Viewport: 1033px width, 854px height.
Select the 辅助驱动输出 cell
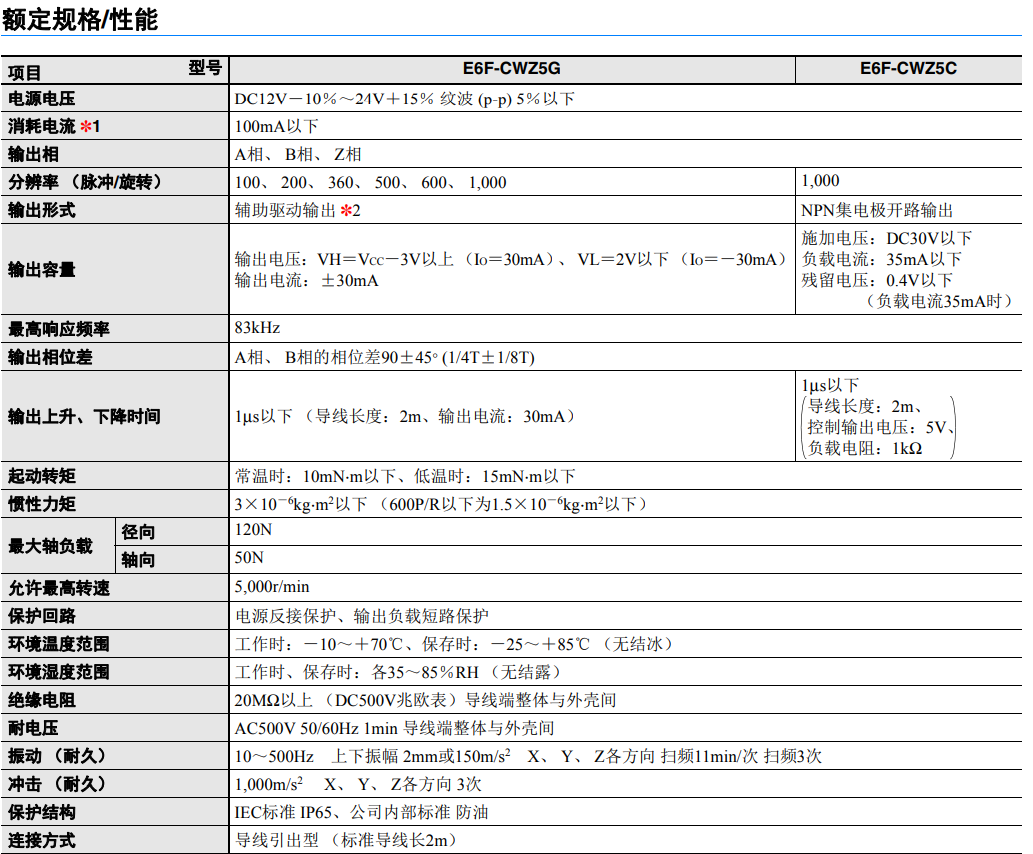point(297,210)
